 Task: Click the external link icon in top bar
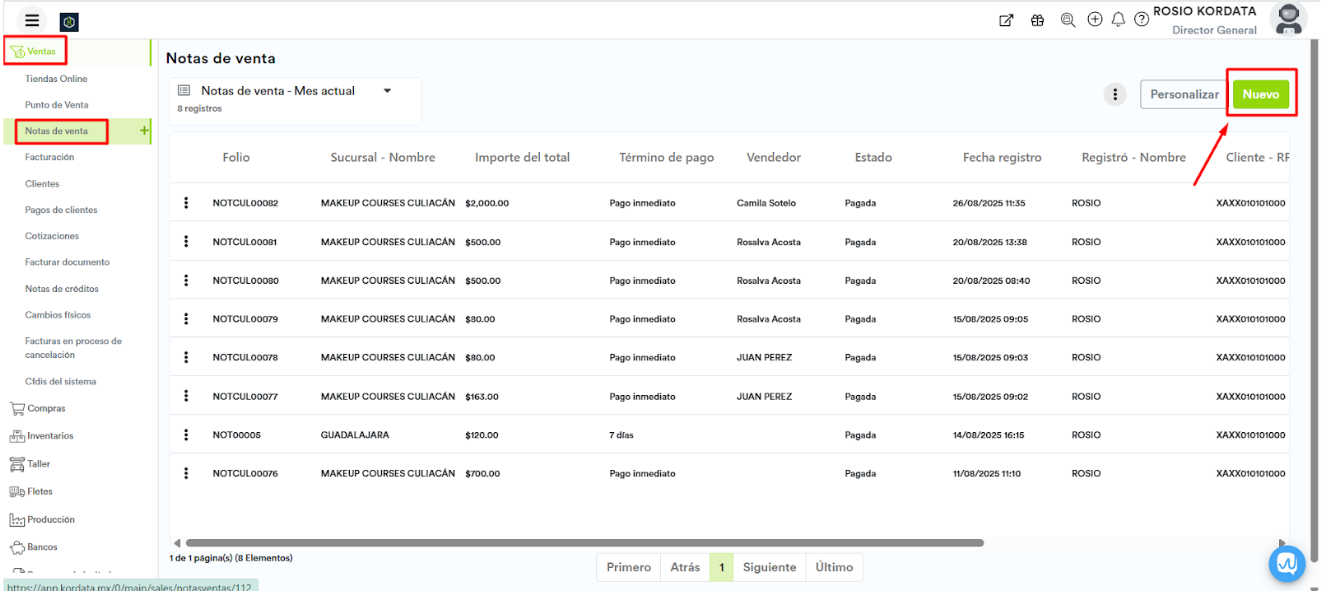tap(1006, 20)
